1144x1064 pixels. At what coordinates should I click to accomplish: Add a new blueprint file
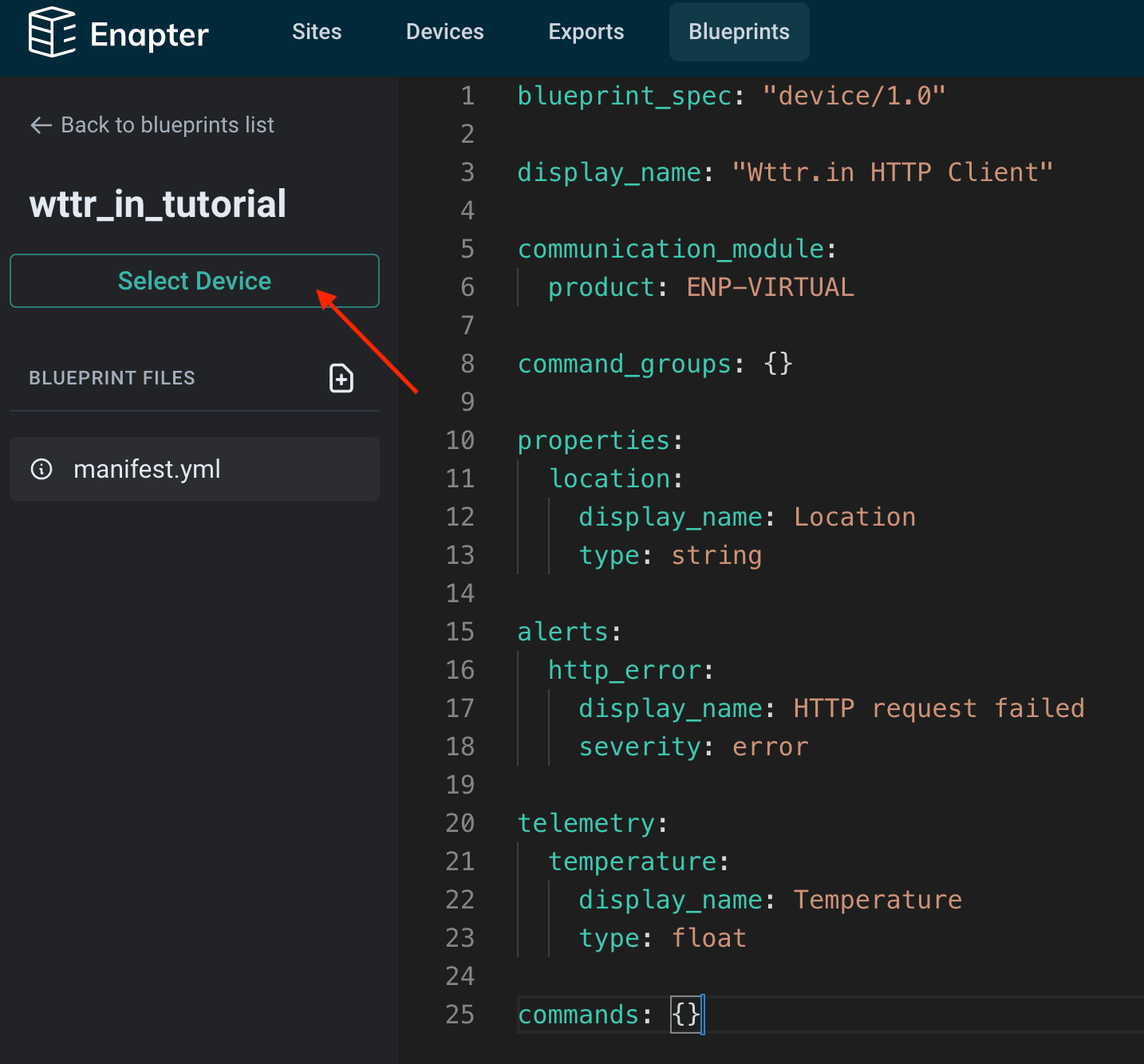click(341, 378)
